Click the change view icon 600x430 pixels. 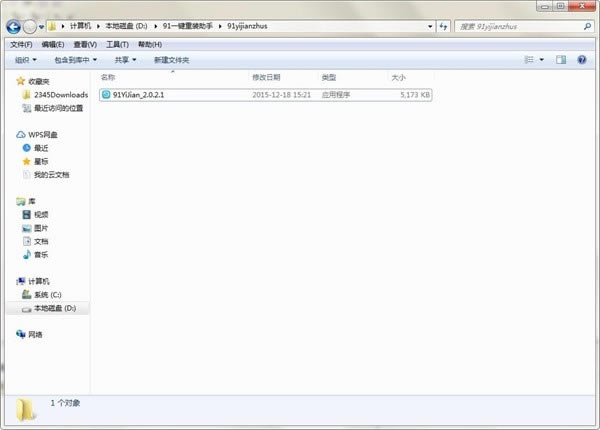pos(529,60)
